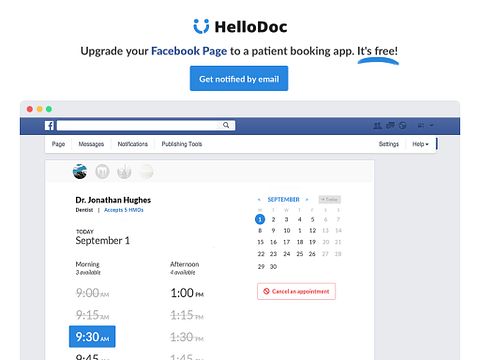This screenshot has width=480, height=360.
Task: Open the messages chat icon
Action: (390, 125)
